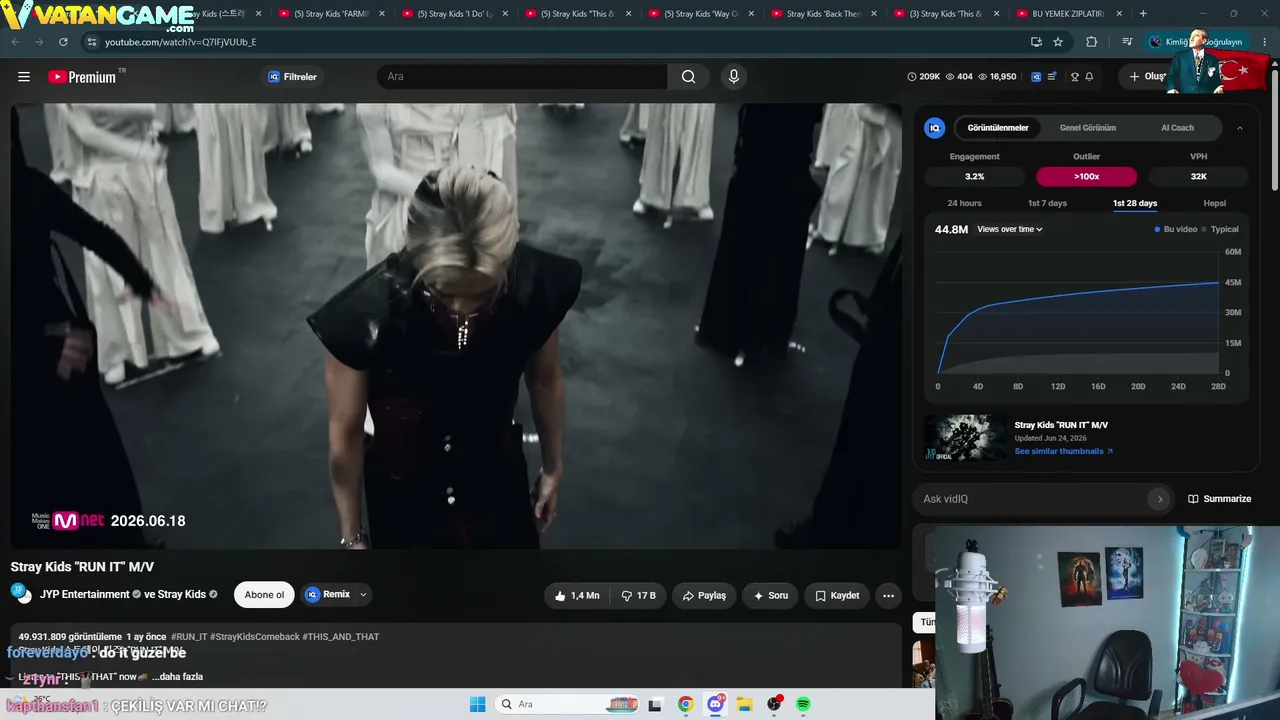Click the address bar URL

point(181,42)
